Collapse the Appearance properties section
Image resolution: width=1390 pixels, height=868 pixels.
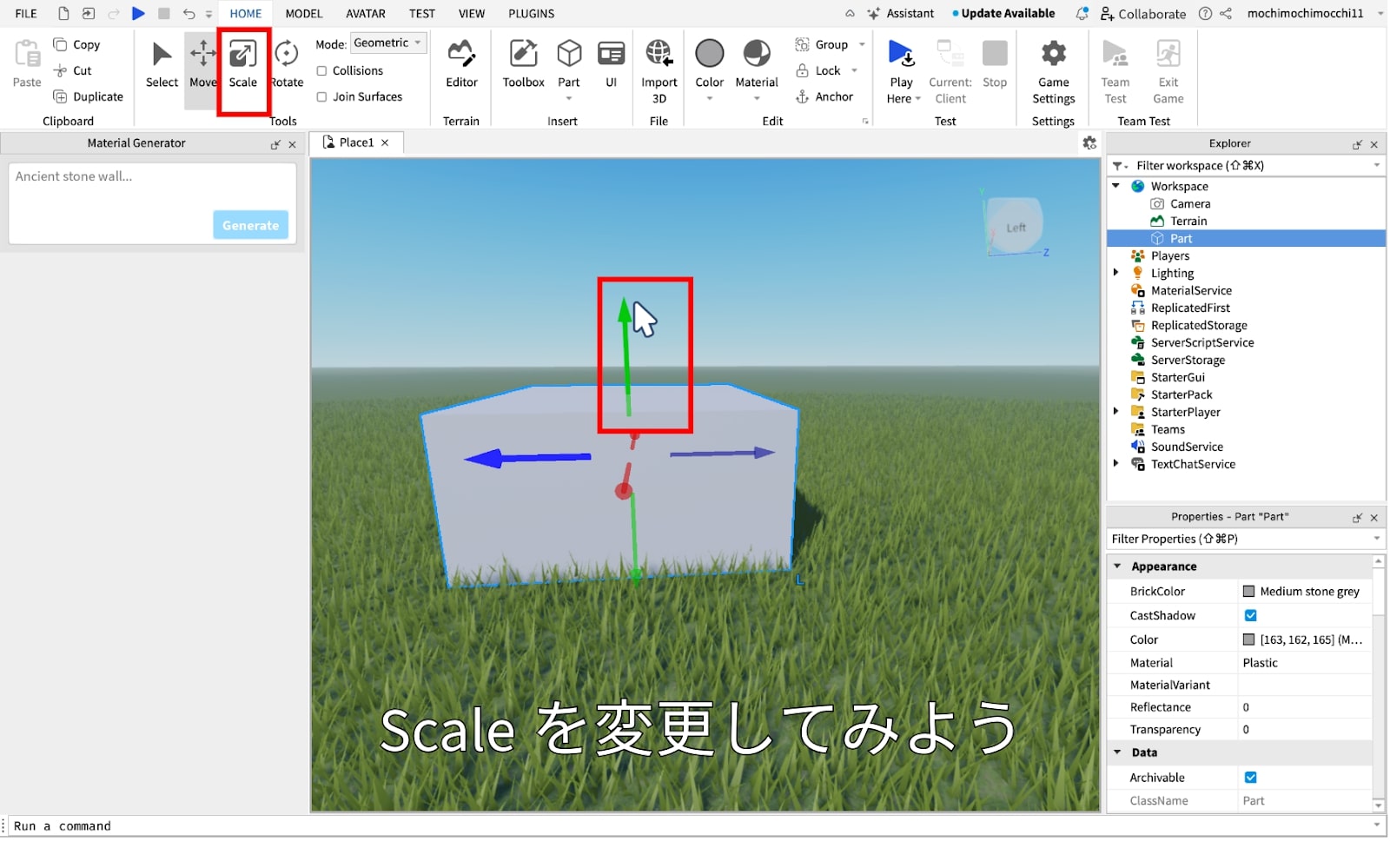click(x=1117, y=567)
